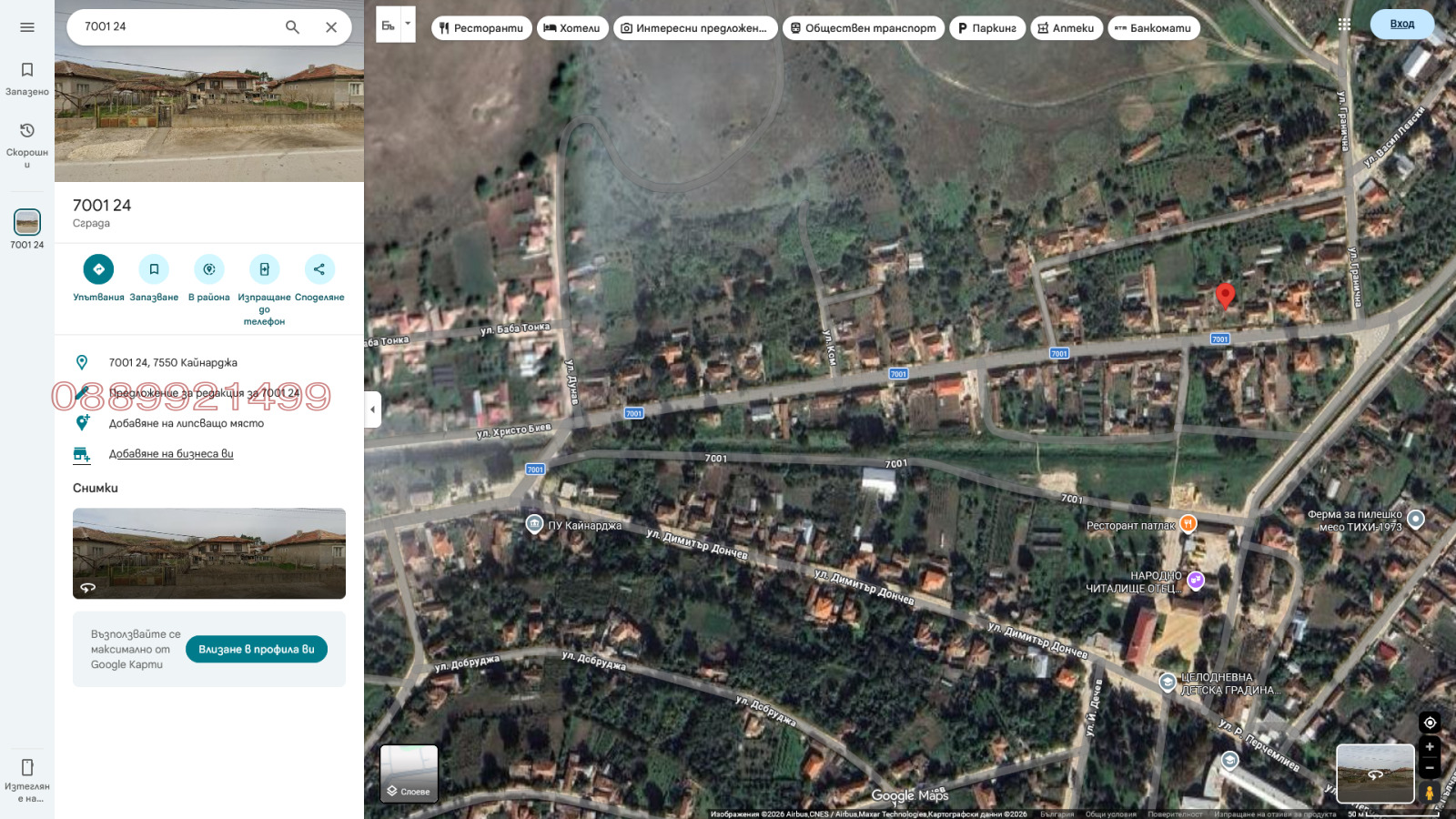The image size is (1456, 819).
Task: Collapse the side panel with the chevron
Action: [x=372, y=411]
